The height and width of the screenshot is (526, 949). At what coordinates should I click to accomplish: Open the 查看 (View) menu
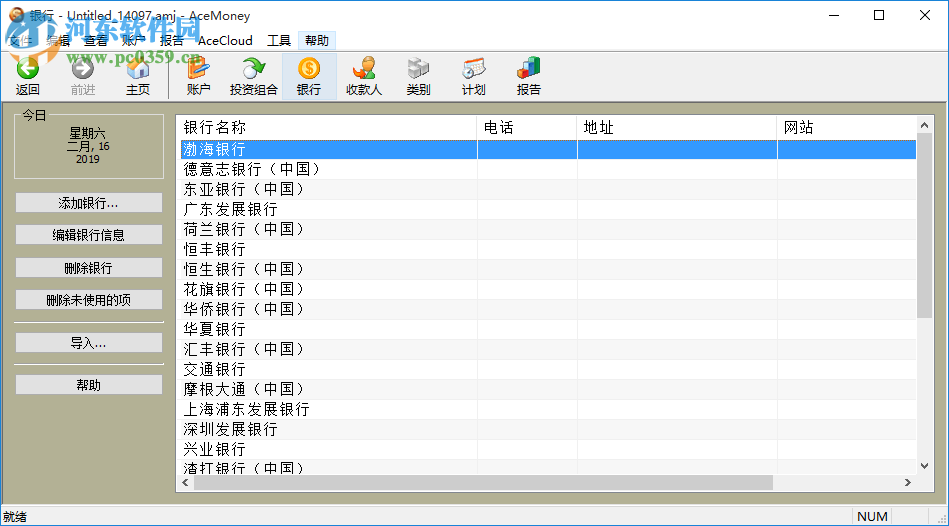[95, 41]
